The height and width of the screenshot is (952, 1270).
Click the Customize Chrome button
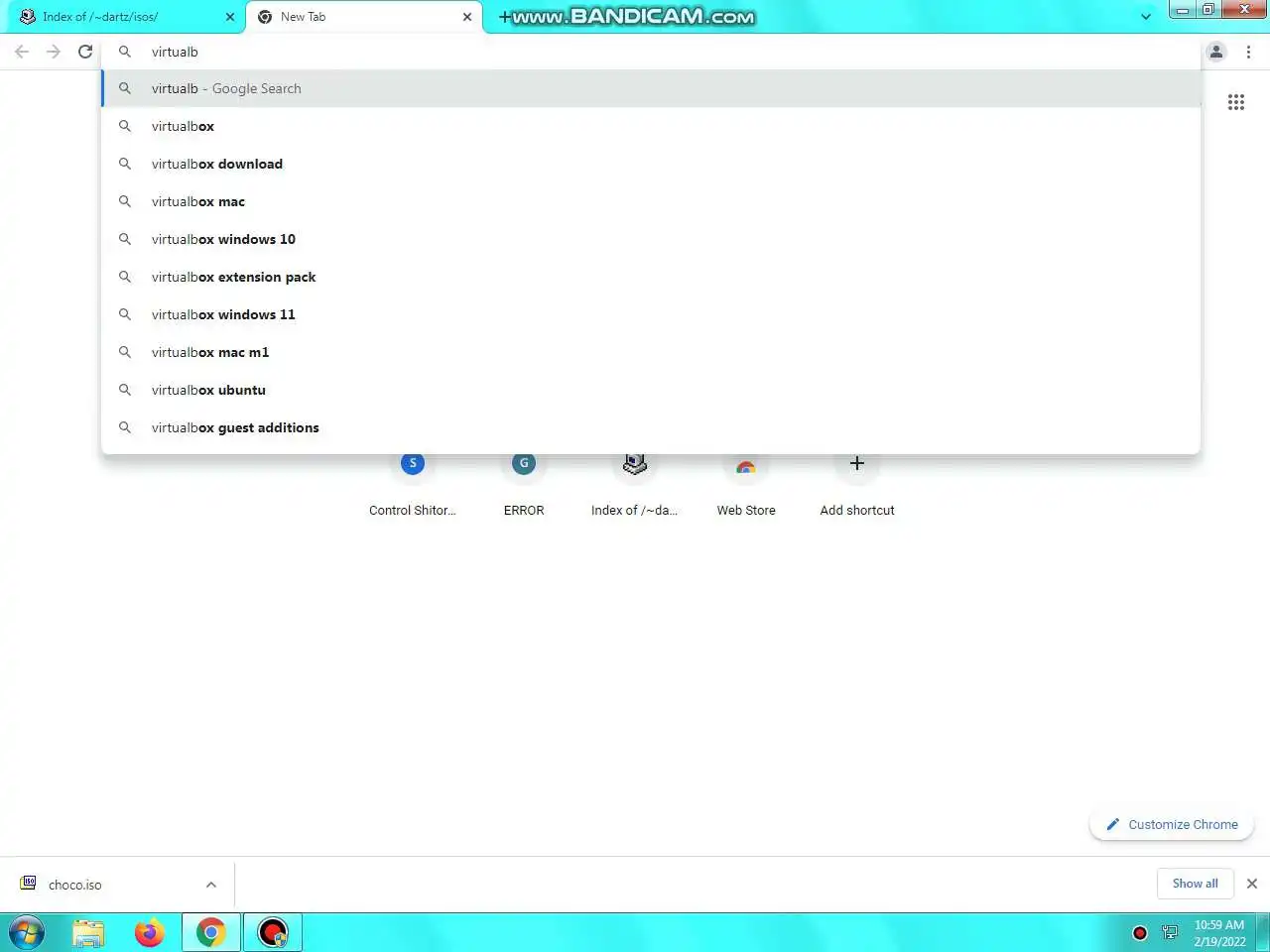tap(1172, 824)
